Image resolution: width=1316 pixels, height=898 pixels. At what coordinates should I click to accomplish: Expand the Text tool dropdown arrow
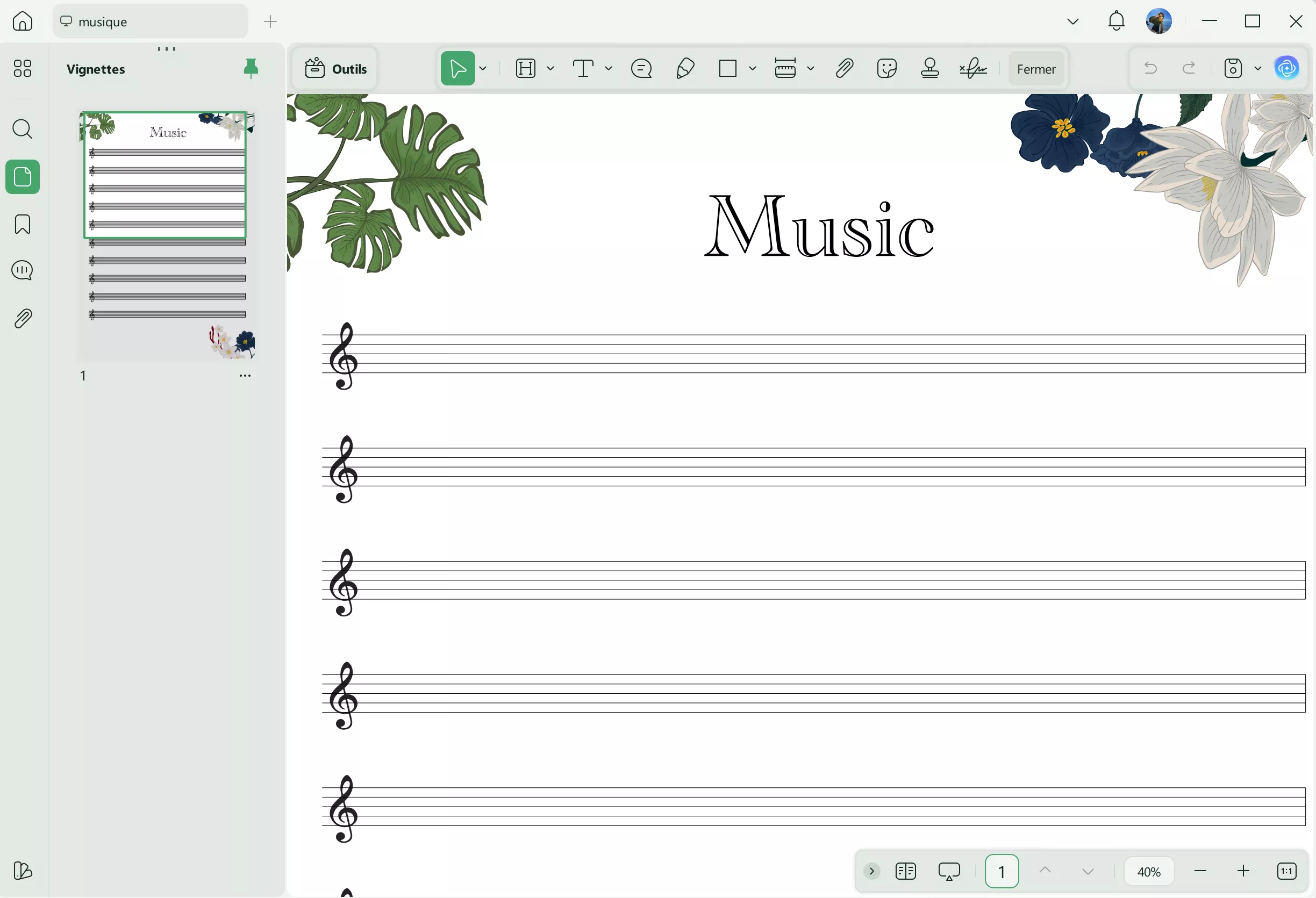point(609,68)
